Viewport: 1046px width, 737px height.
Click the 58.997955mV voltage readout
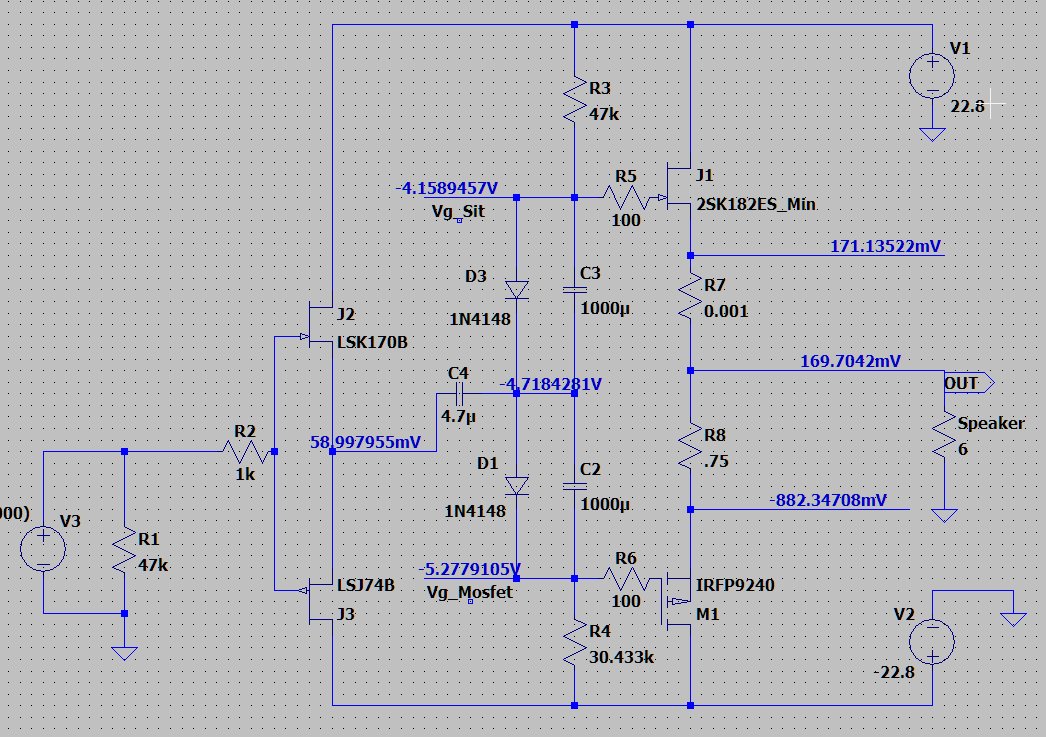366,442
